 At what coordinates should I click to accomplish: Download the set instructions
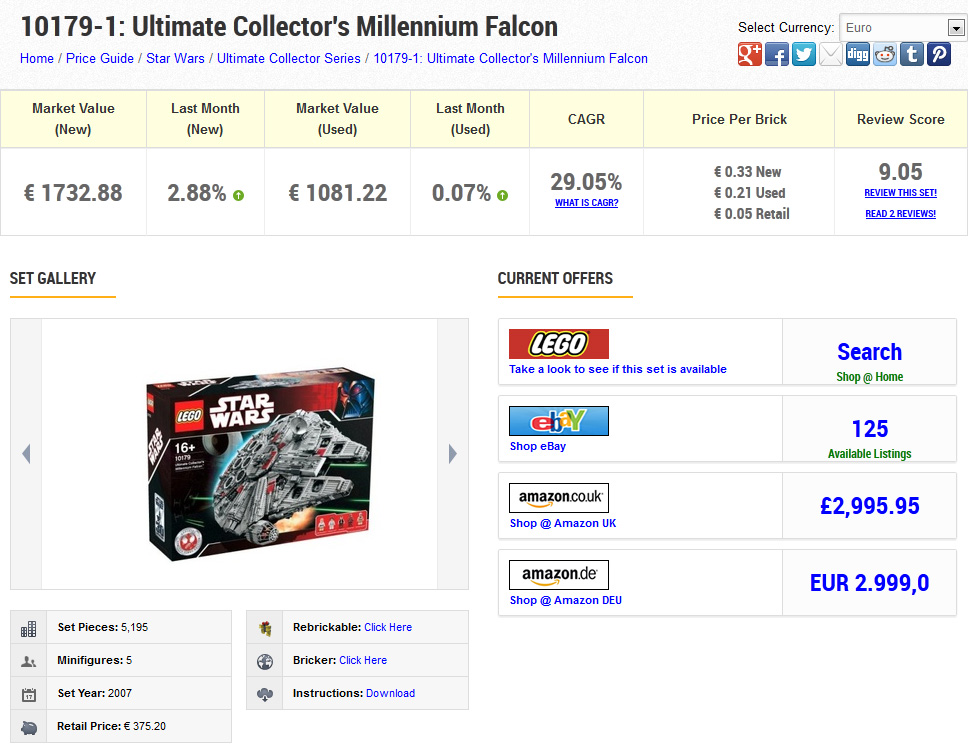pos(391,693)
